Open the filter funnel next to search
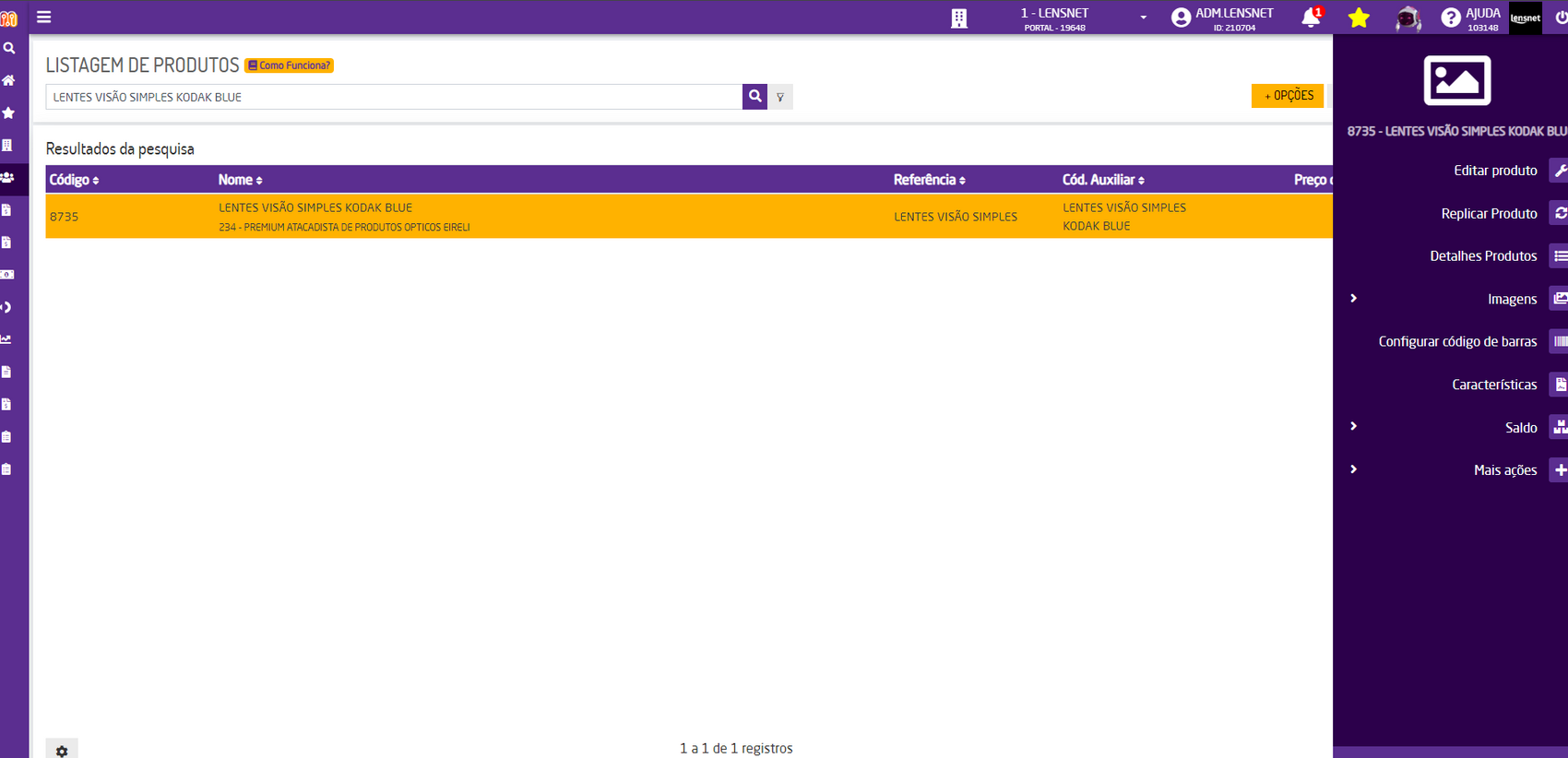 [780, 97]
